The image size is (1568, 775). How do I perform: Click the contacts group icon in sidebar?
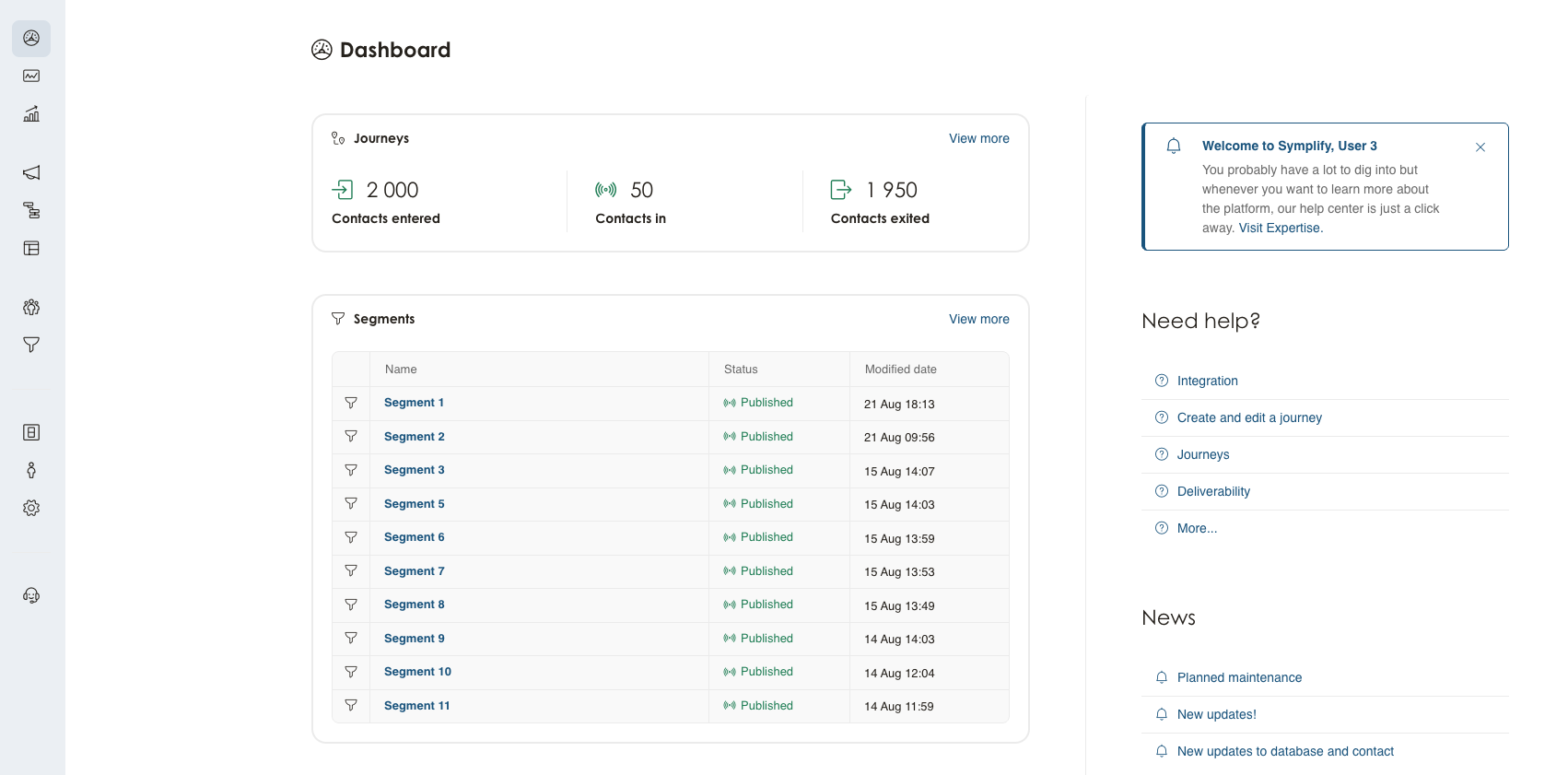click(x=31, y=307)
